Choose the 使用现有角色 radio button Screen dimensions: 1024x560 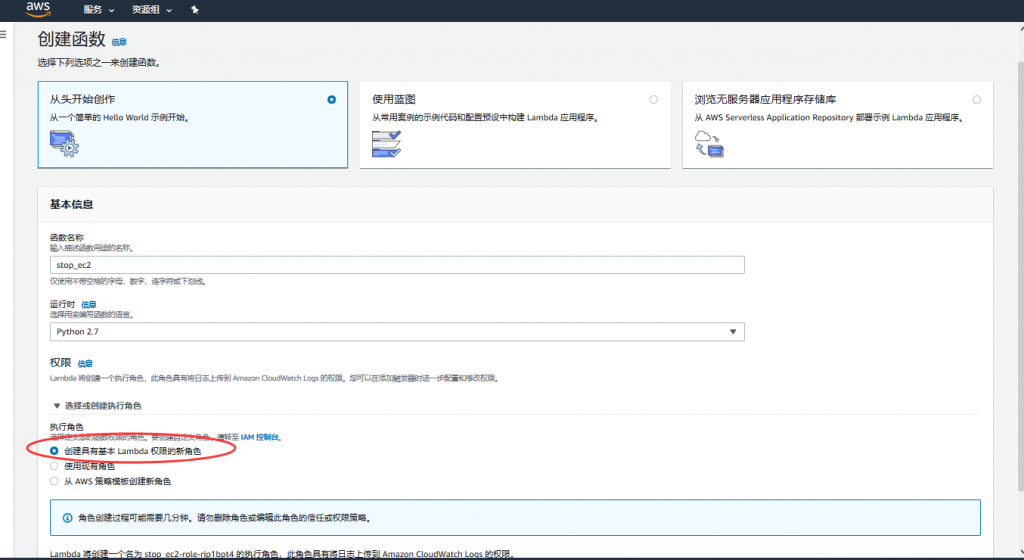point(55,466)
